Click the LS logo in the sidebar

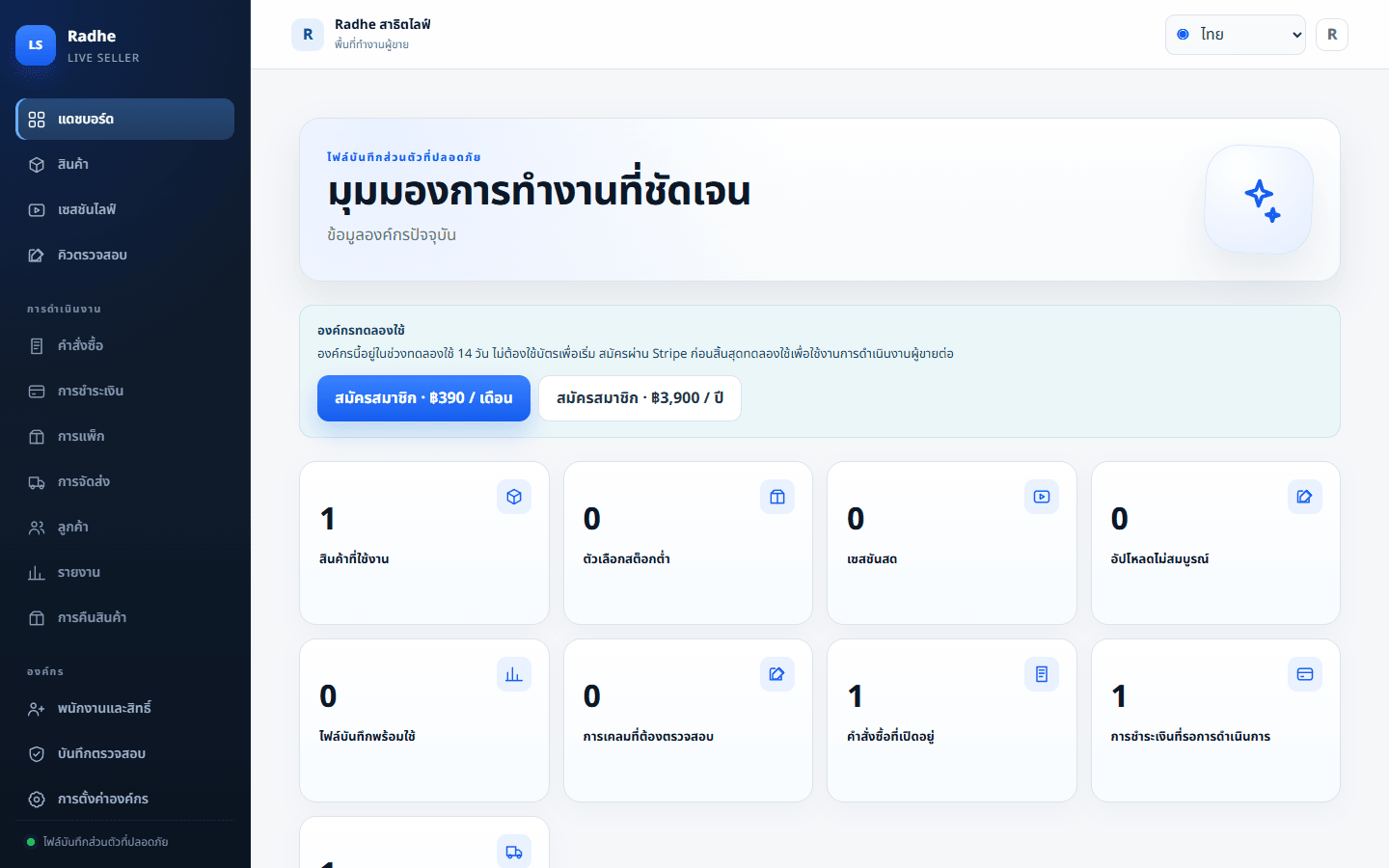36,45
